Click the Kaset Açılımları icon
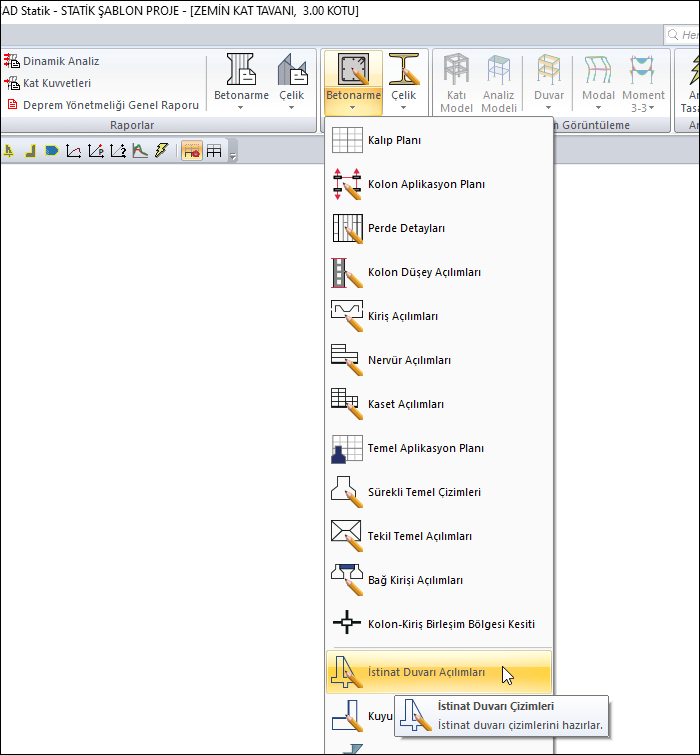Image resolution: width=700 pixels, height=755 pixels. (x=347, y=404)
